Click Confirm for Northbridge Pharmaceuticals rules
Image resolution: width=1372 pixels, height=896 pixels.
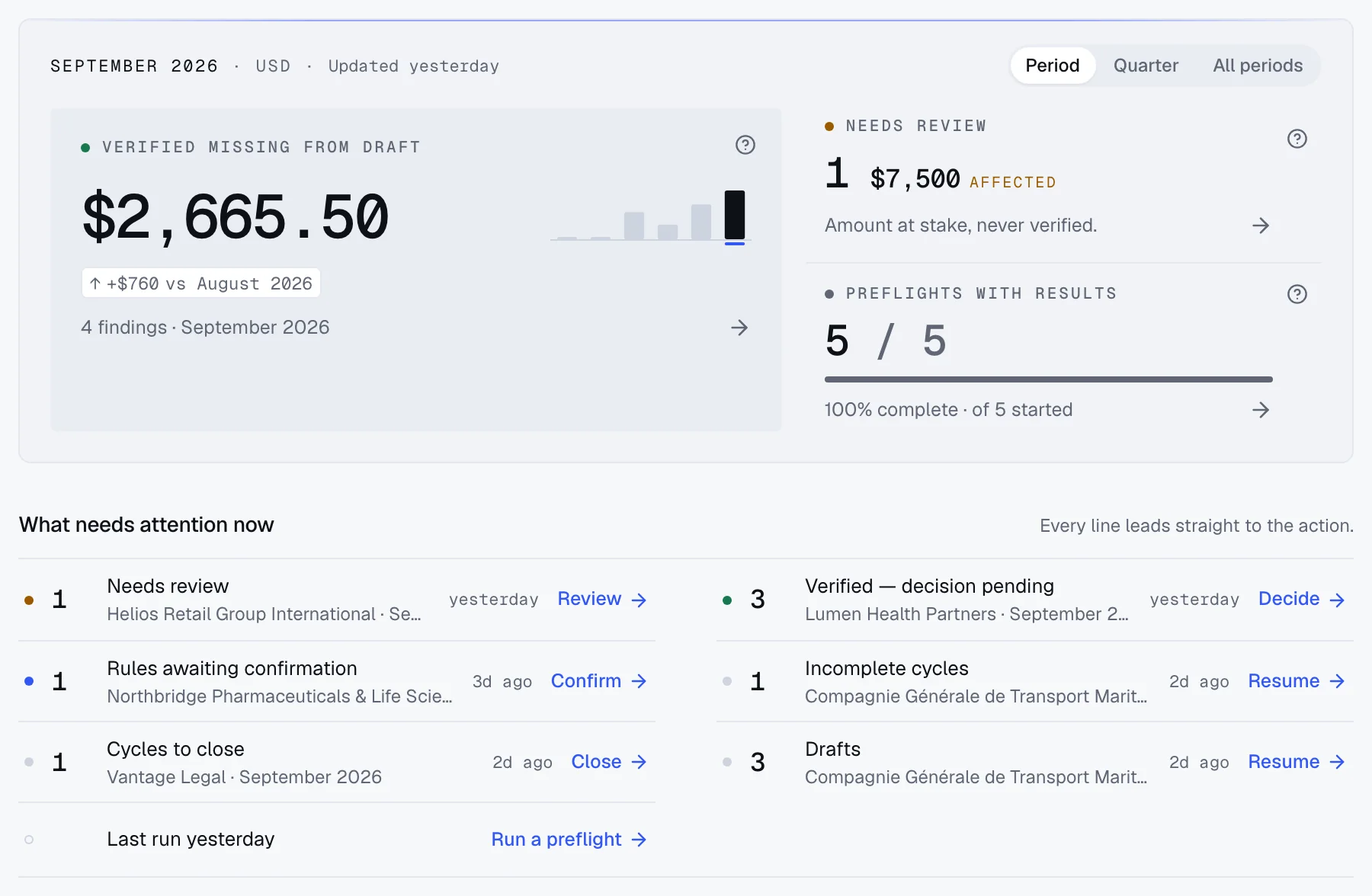click(x=599, y=681)
